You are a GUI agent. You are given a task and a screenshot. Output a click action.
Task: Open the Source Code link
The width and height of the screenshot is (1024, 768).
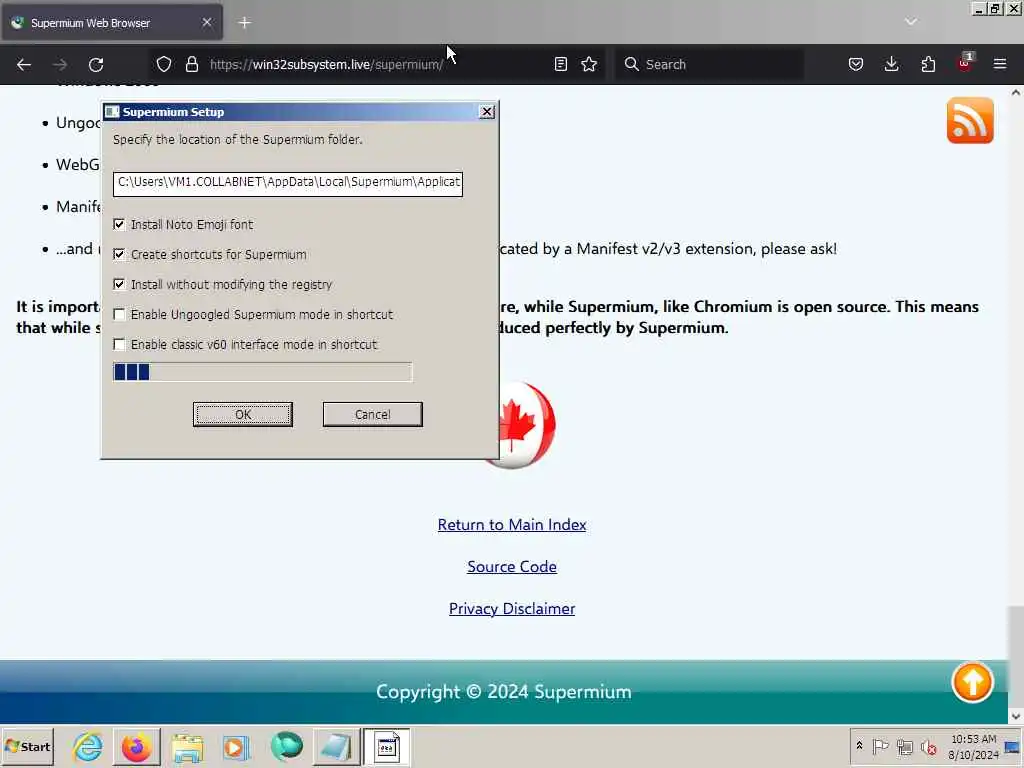512,567
